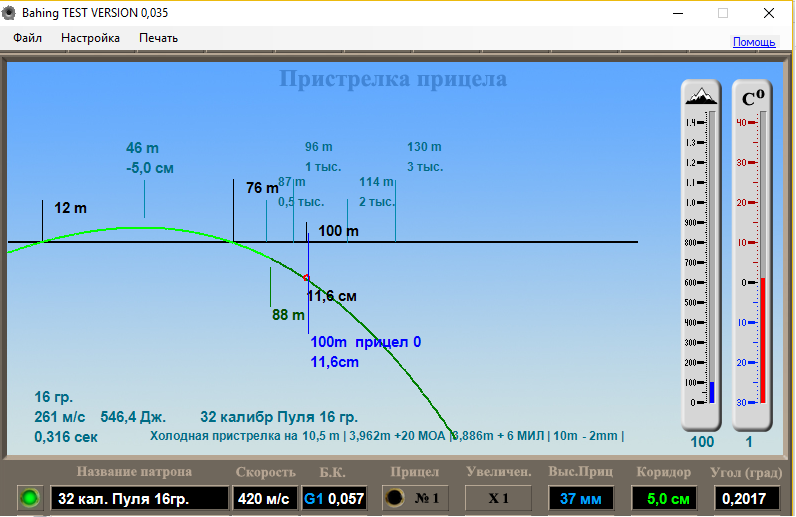Click the scope height 37 мм field
The height and width of the screenshot is (517, 796).
[x=581, y=498]
